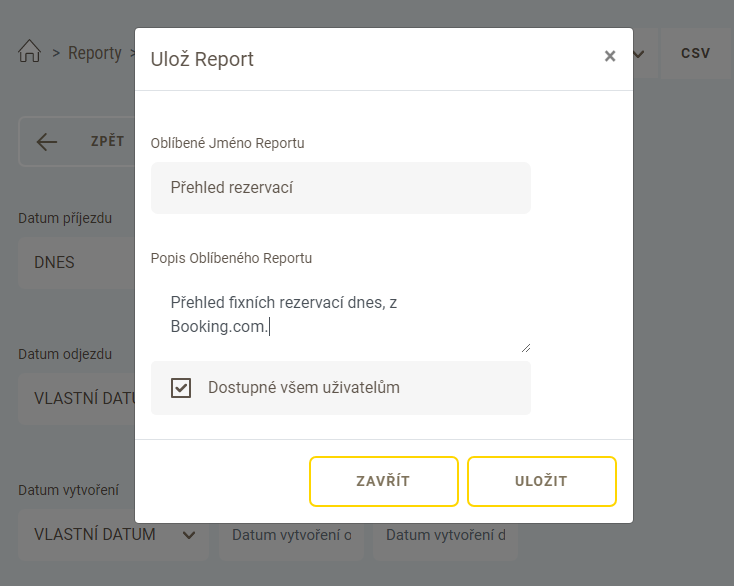Click the chevron in Datum vytvoření dropdown
The height and width of the screenshot is (586, 734).
click(x=189, y=535)
